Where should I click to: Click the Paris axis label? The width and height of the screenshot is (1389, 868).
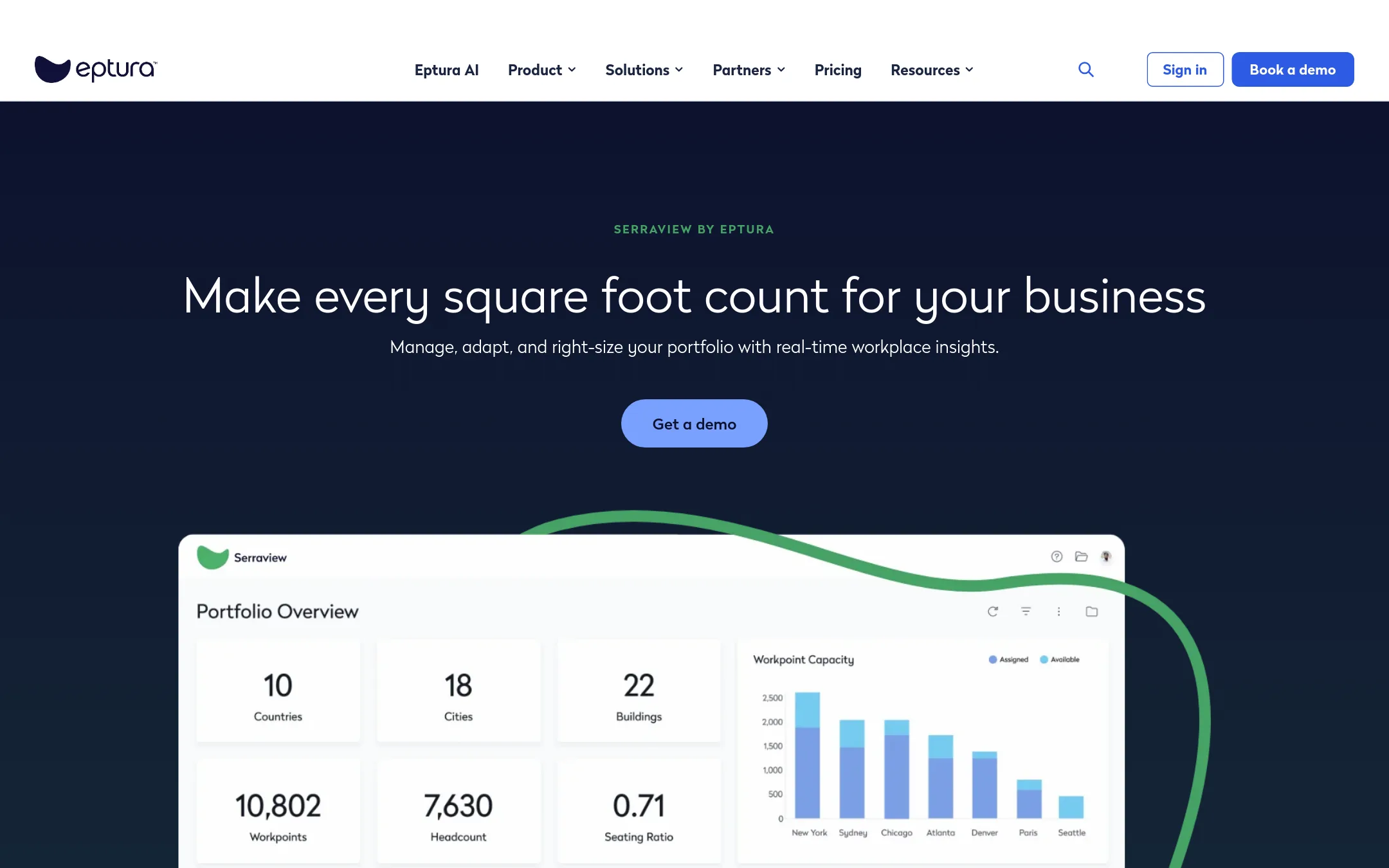tap(1028, 833)
